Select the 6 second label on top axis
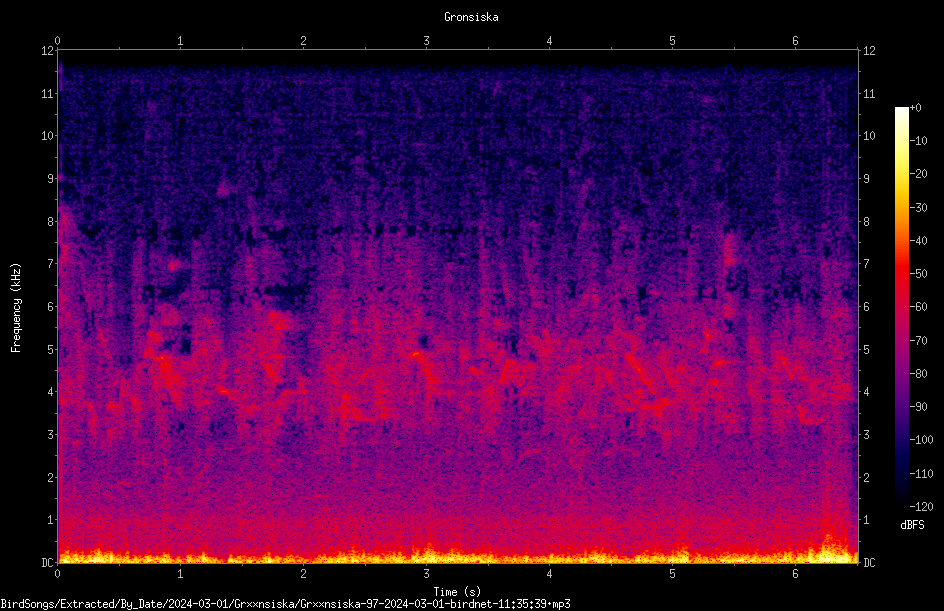The height and width of the screenshot is (611, 944). tap(795, 41)
